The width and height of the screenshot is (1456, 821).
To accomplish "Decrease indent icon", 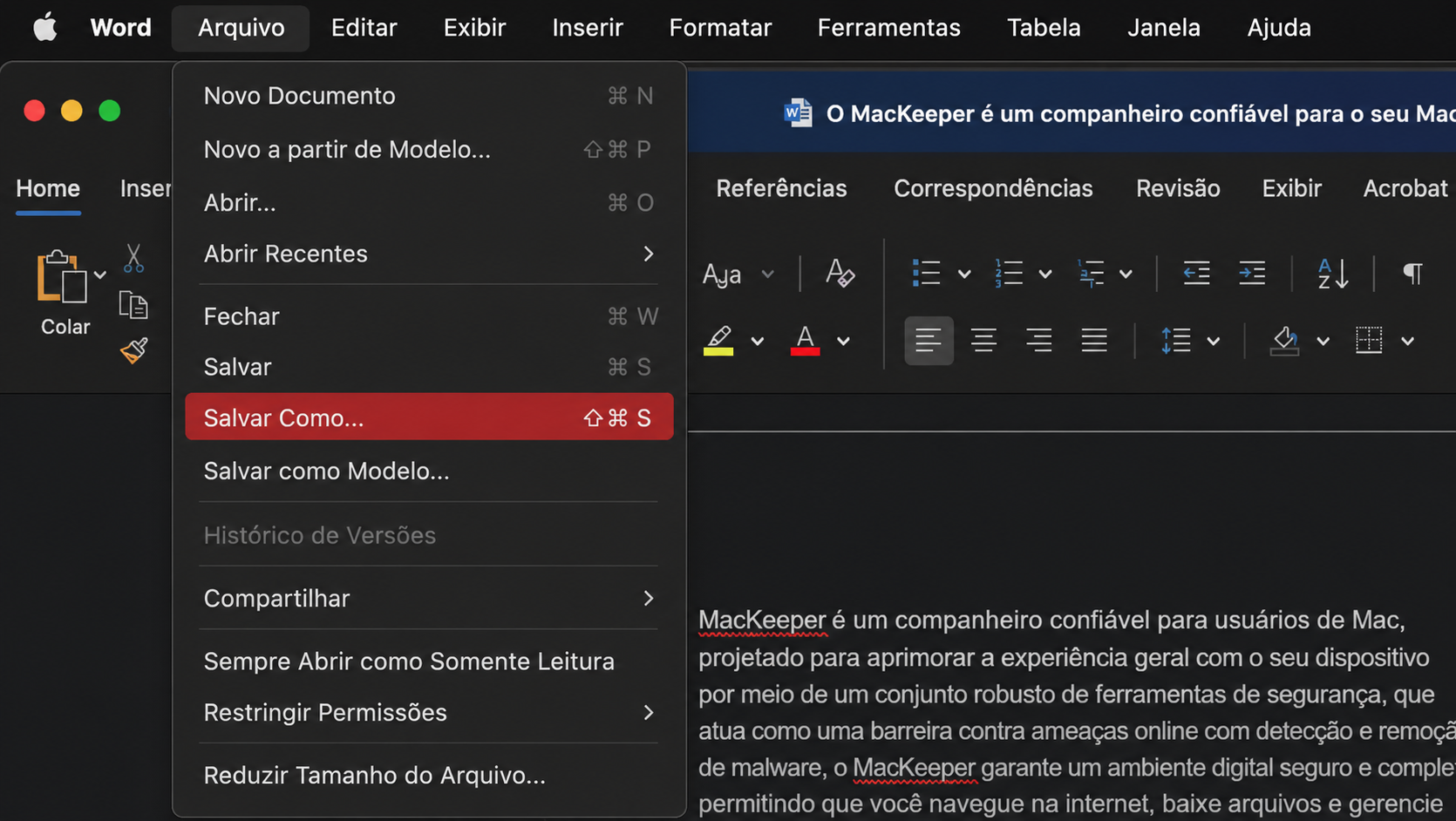I will (1196, 274).
